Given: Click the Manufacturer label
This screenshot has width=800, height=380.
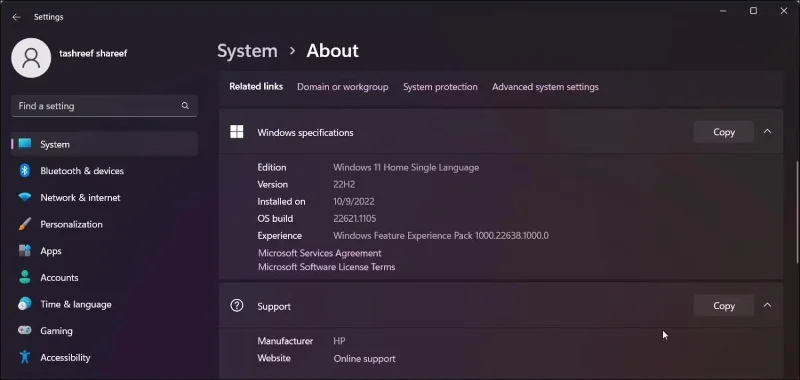Looking at the screenshot, I should 285,341.
